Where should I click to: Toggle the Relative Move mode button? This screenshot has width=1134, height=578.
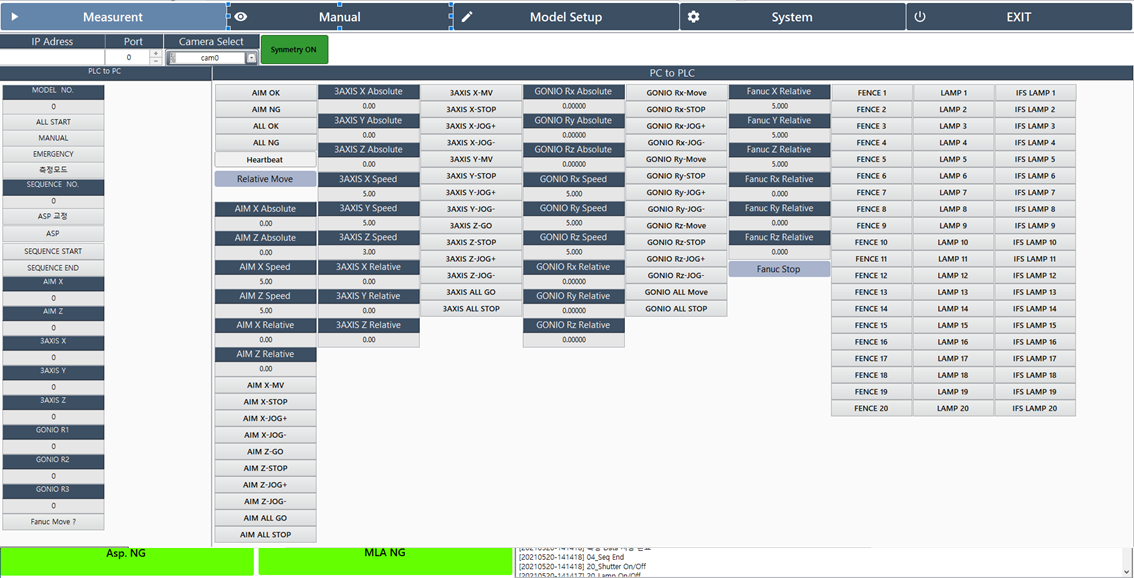click(265, 179)
